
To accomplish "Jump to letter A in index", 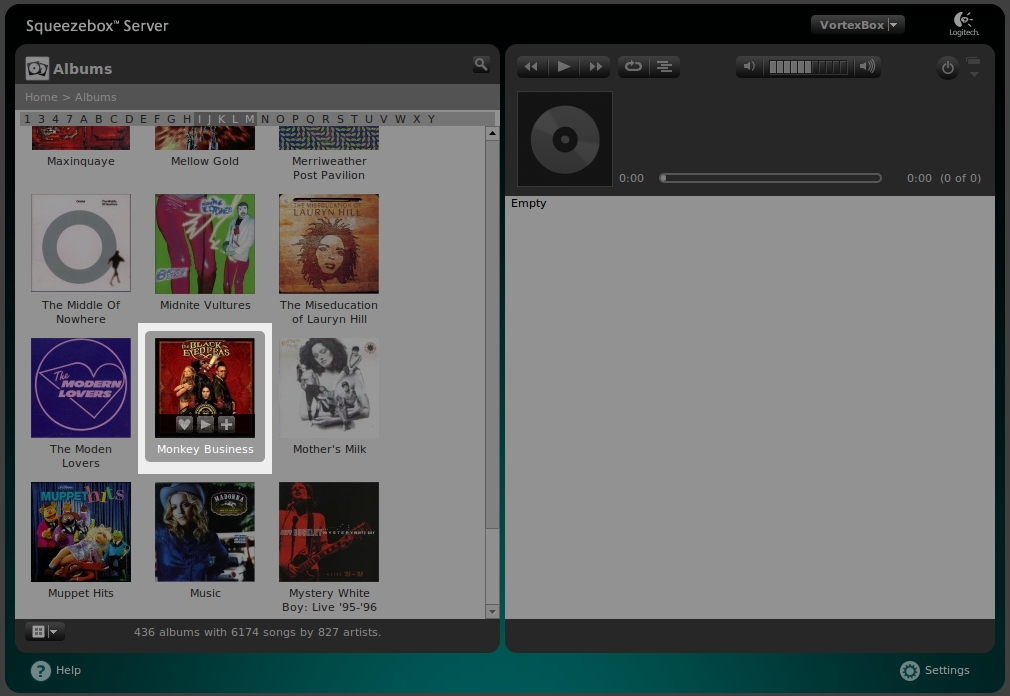I will coord(84,119).
